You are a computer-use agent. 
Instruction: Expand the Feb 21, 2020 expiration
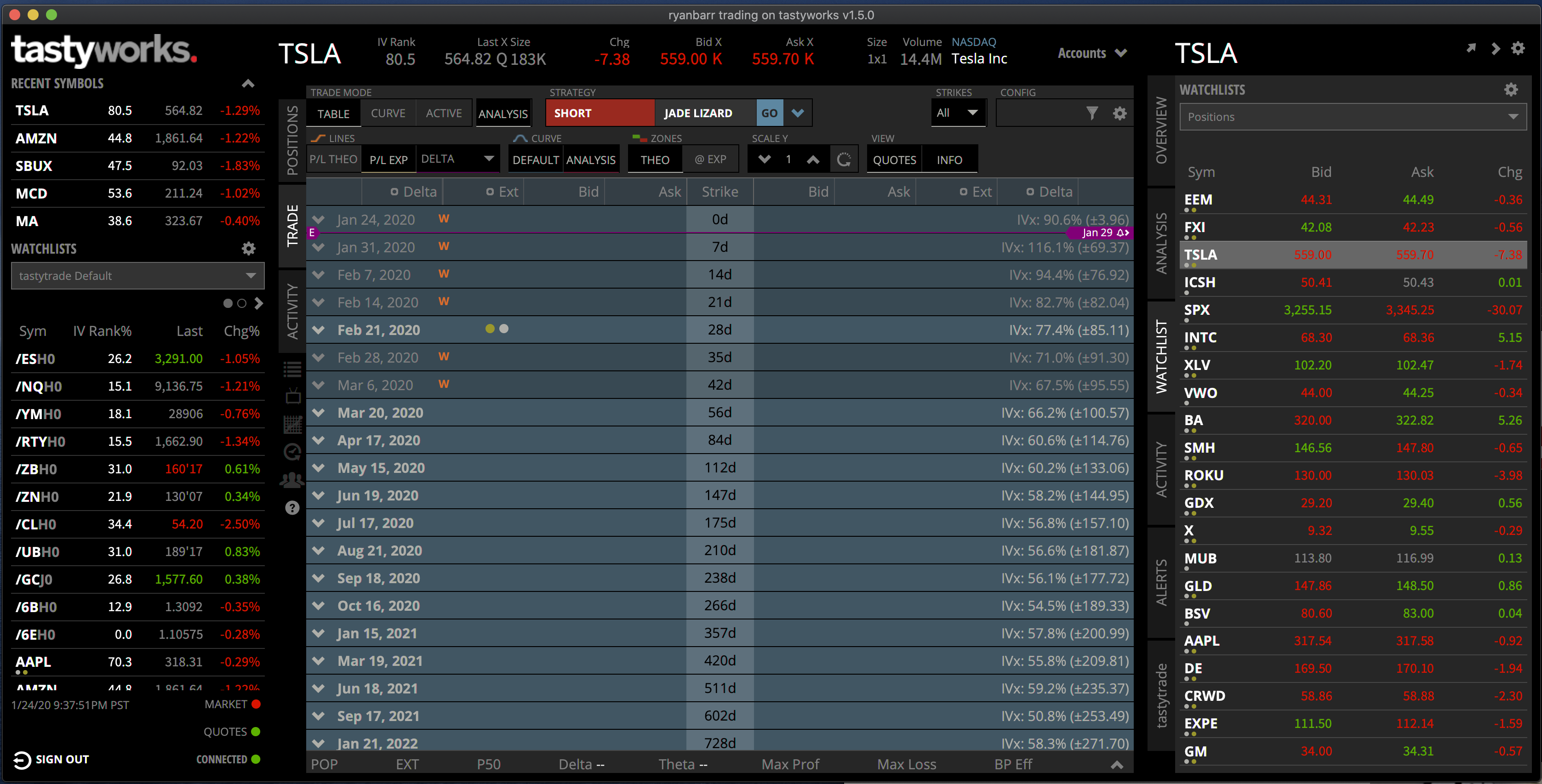319,330
